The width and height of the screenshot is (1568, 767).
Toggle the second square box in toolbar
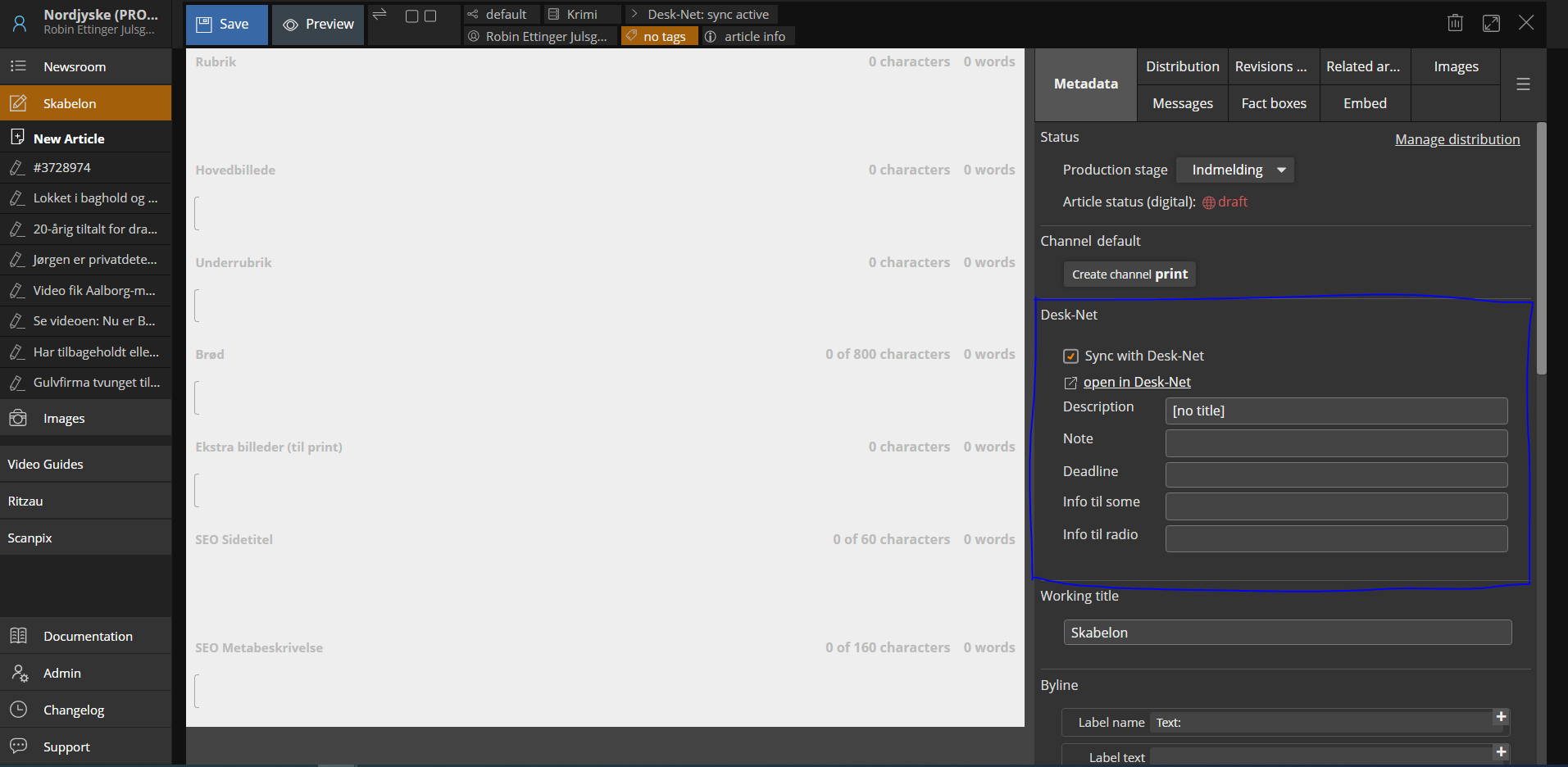point(430,16)
